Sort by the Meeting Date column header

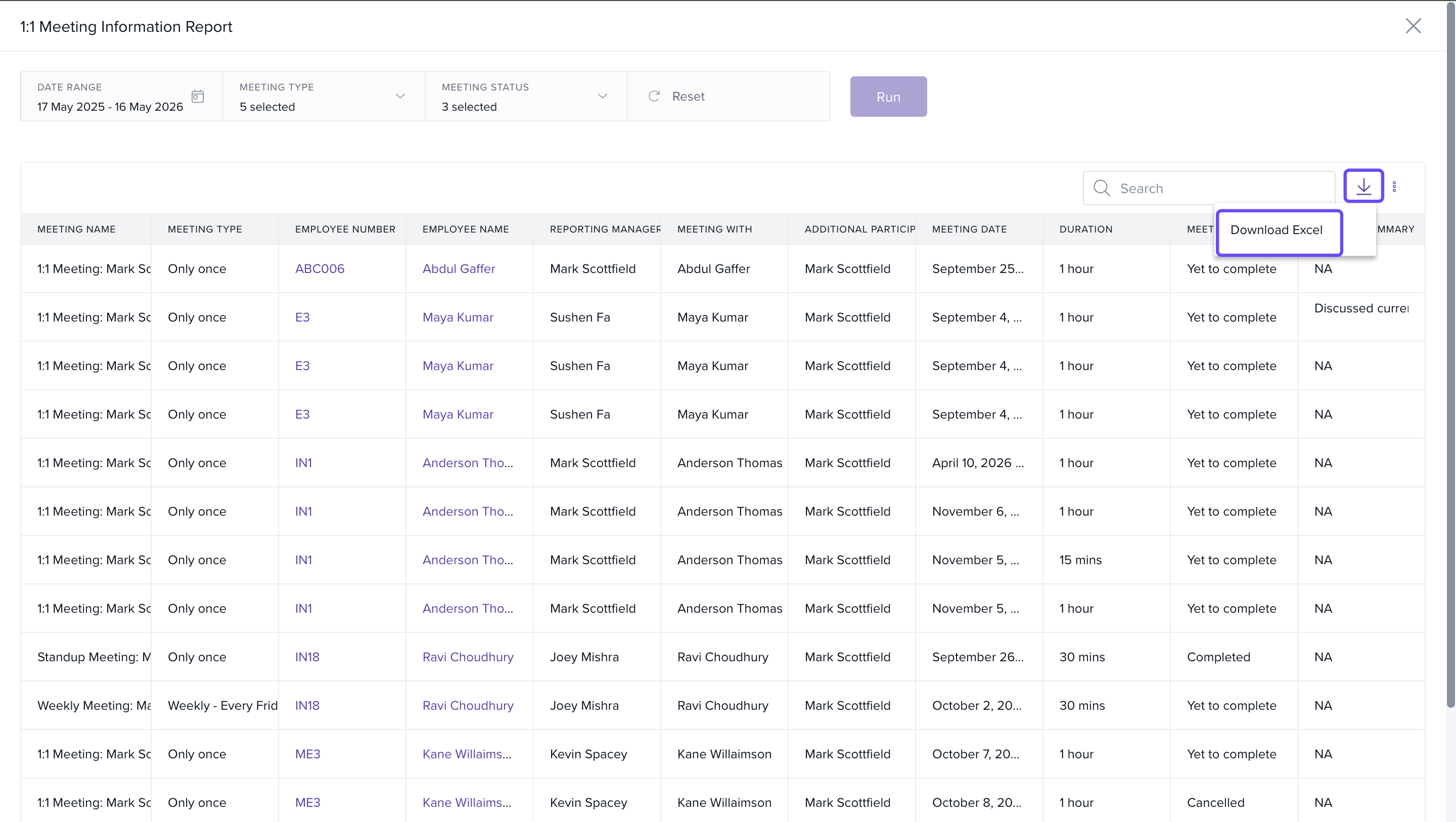point(969,229)
